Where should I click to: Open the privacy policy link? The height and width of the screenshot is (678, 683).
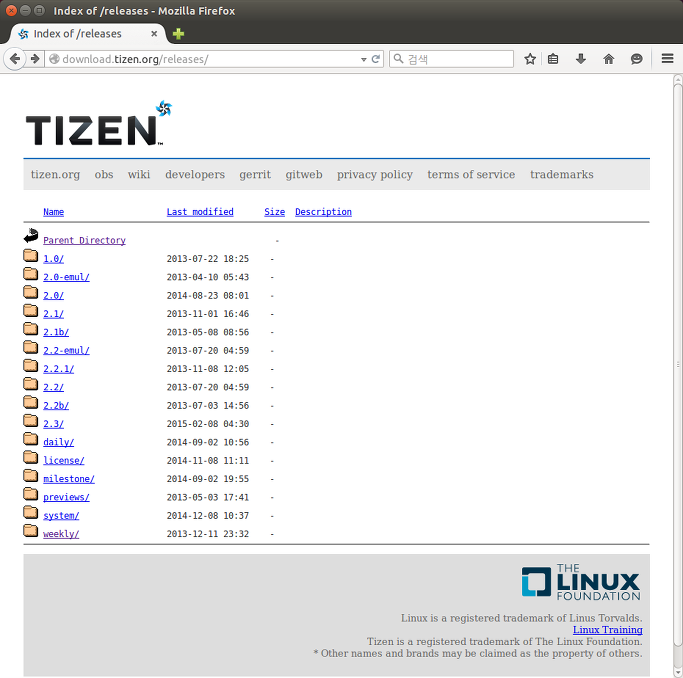pyautogui.click(x=375, y=174)
